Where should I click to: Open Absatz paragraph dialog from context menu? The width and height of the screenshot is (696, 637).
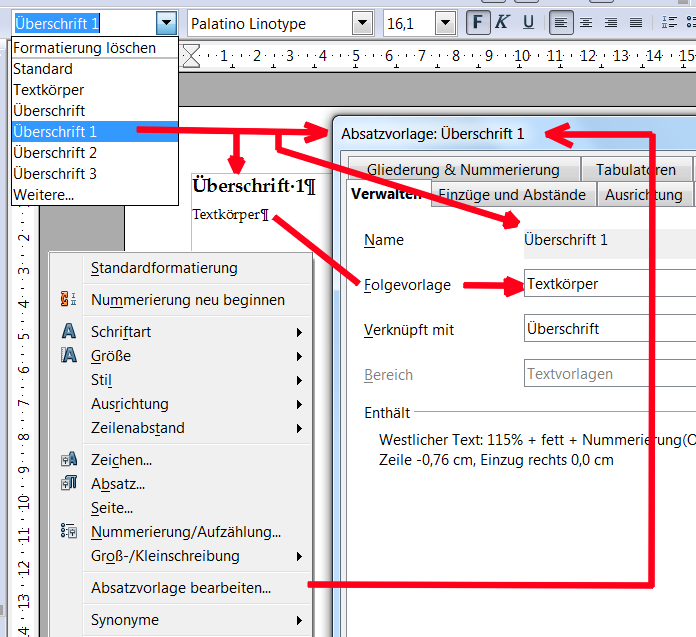[x=118, y=484]
